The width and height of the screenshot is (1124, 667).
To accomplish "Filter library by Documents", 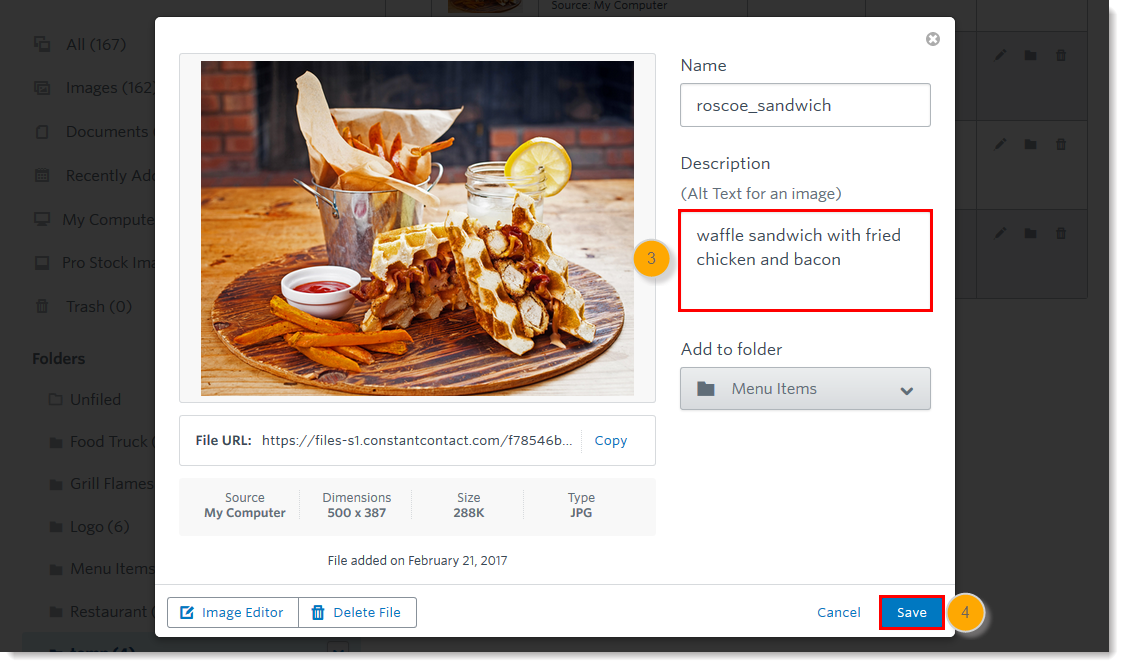I will pos(109,132).
